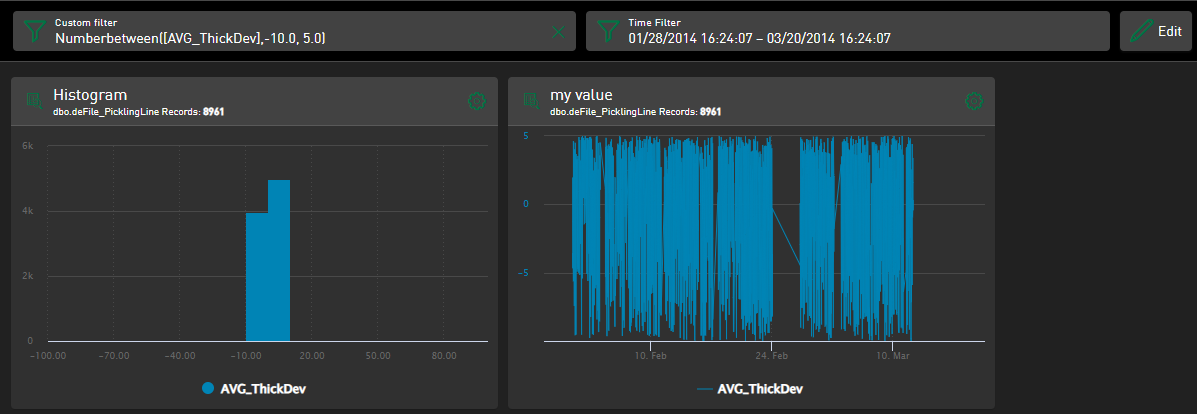Click the Histogram panel's records count subtitle

pyautogui.click(x=138, y=111)
